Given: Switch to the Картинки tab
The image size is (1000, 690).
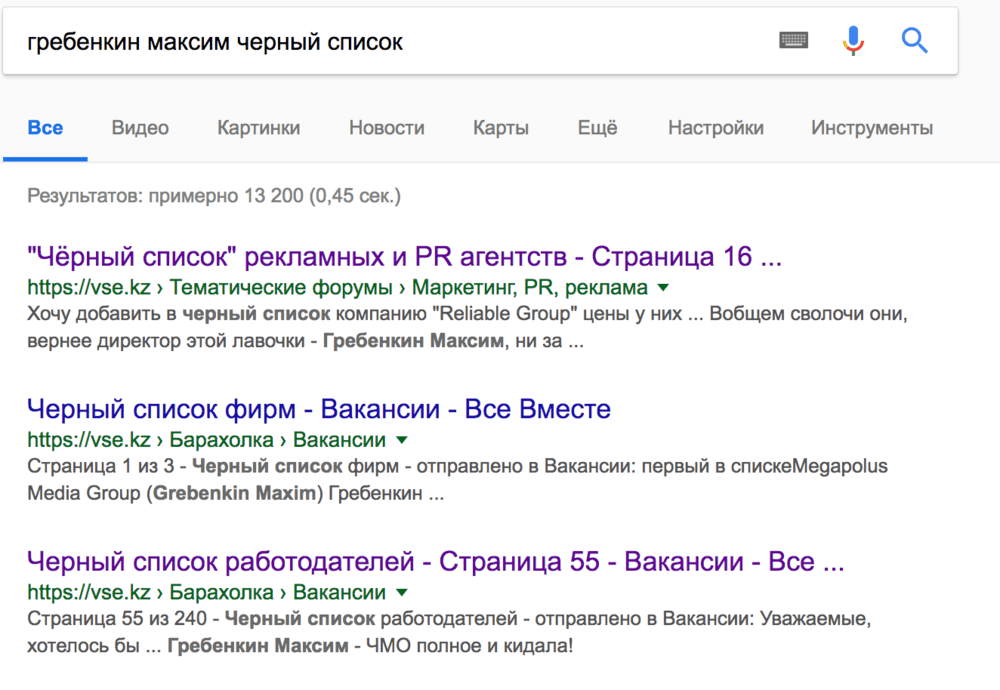Looking at the screenshot, I should [258, 128].
